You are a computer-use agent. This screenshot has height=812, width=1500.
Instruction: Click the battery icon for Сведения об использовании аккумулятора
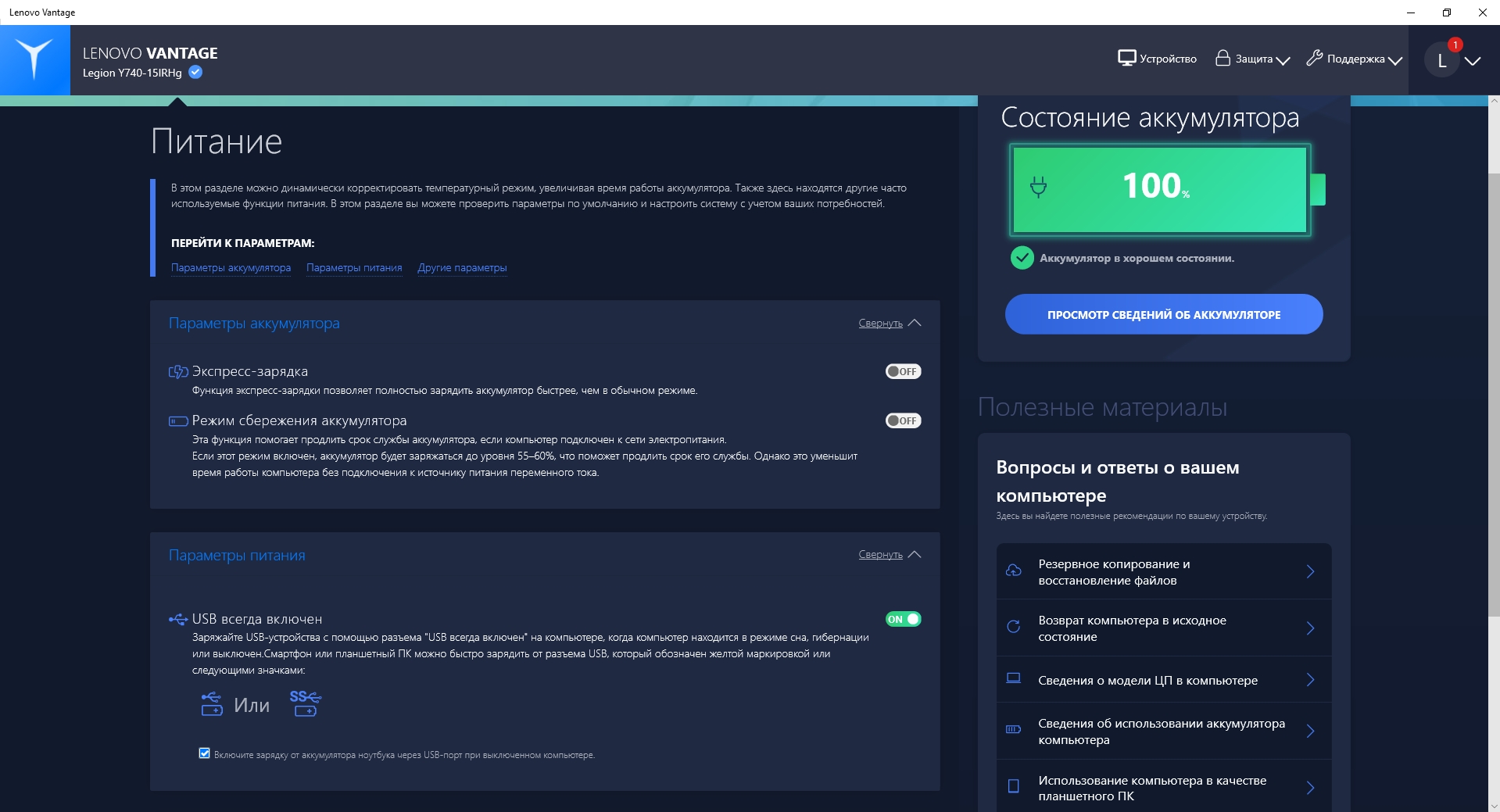tap(1014, 730)
